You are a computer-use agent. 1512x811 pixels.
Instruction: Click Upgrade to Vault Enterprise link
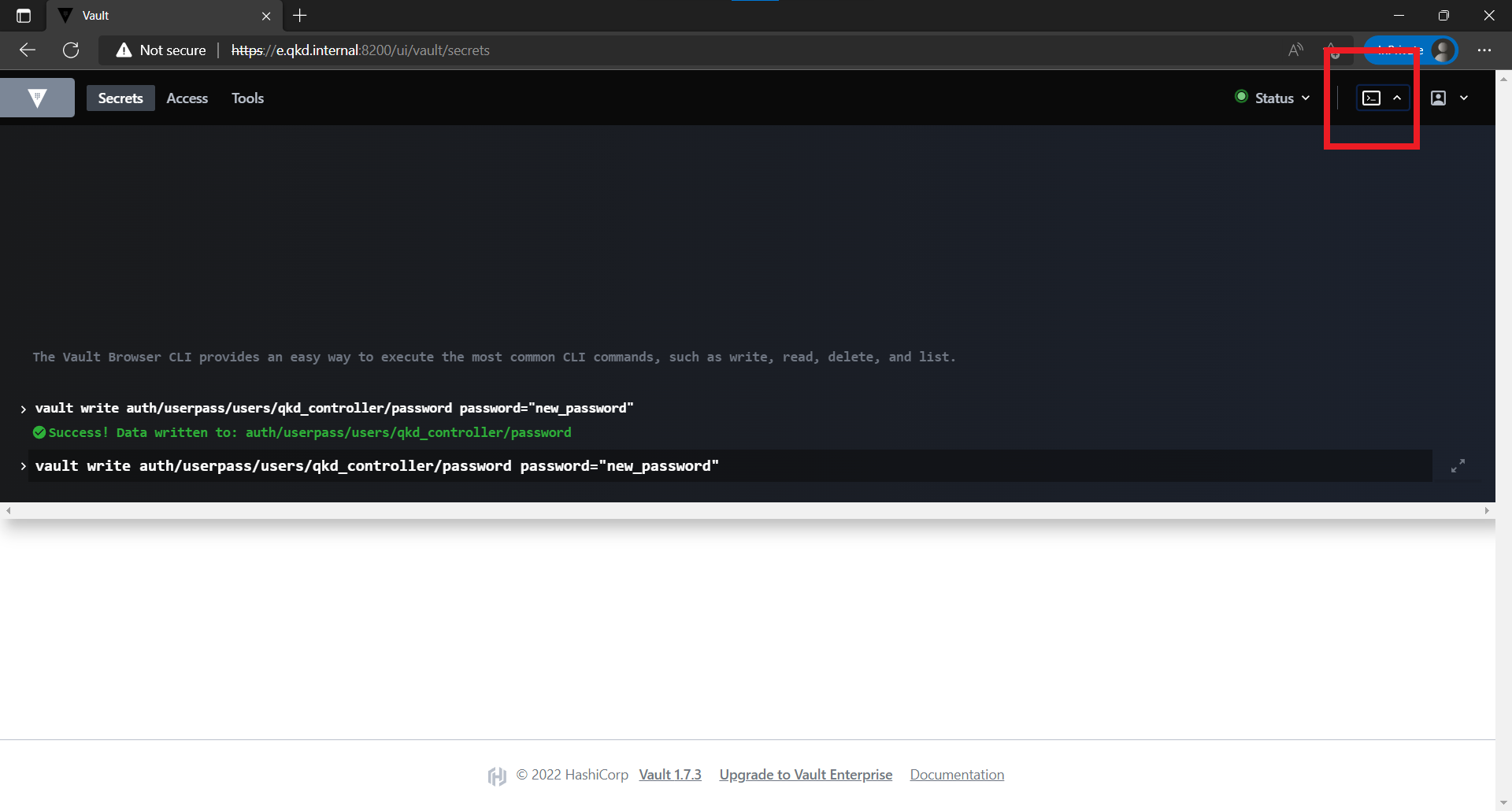click(806, 775)
